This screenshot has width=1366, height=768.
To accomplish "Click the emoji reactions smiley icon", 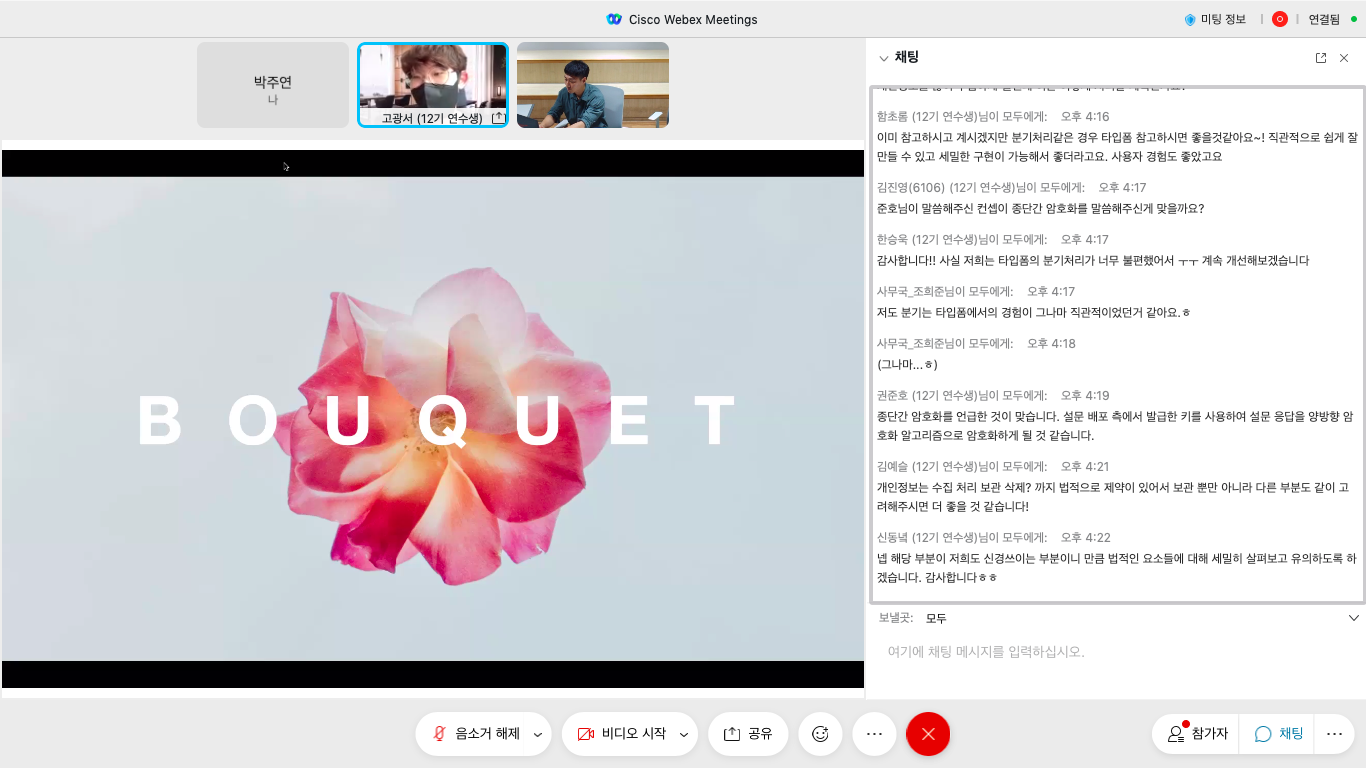I will 820,734.
